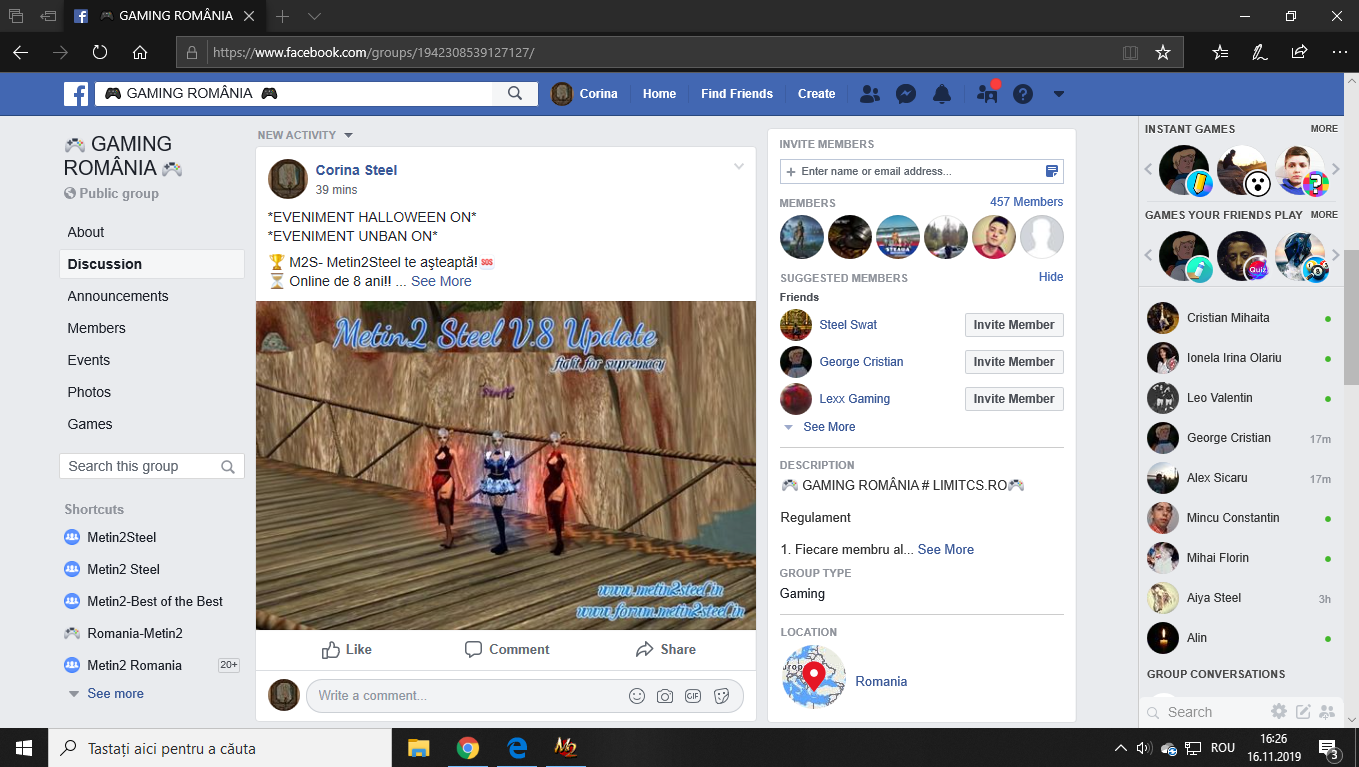
Task: Open reading view icon in address bar
Action: [x=1130, y=52]
